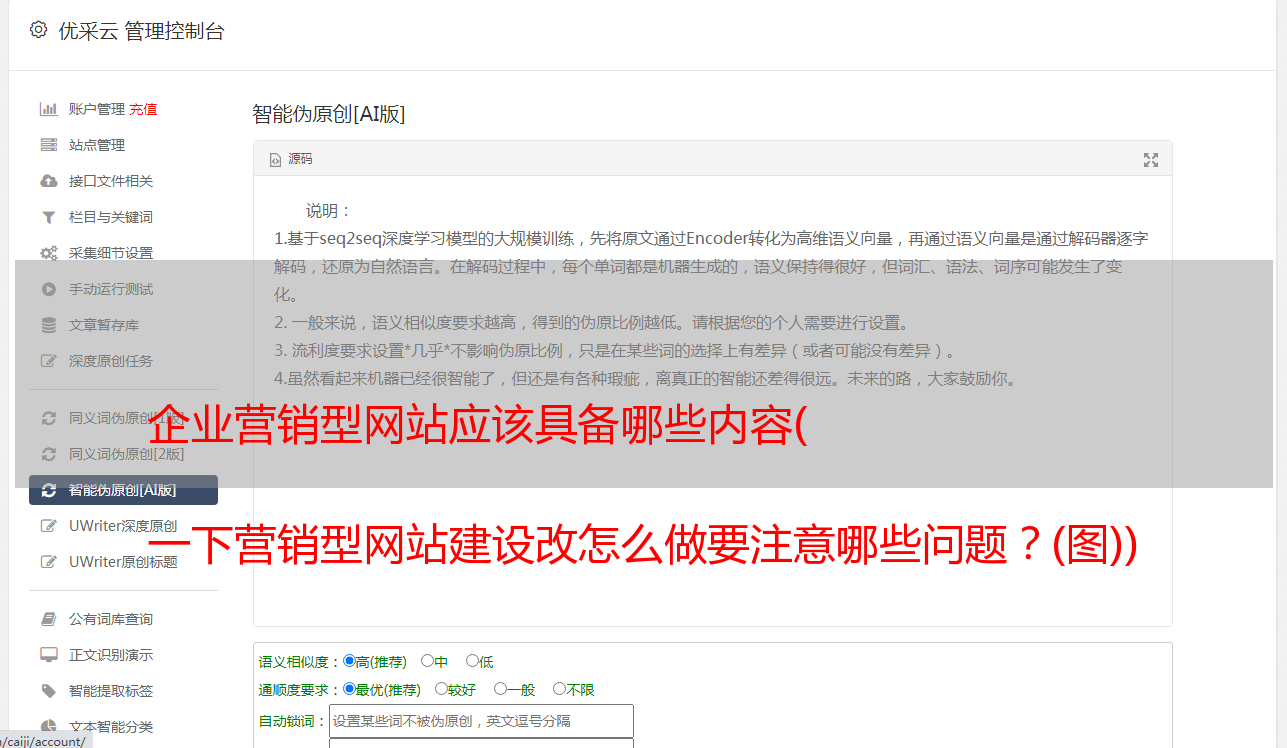This screenshot has width=1287, height=748.
Task: Click the red 充值 link
Action: pyautogui.click(x=143, y=109)
